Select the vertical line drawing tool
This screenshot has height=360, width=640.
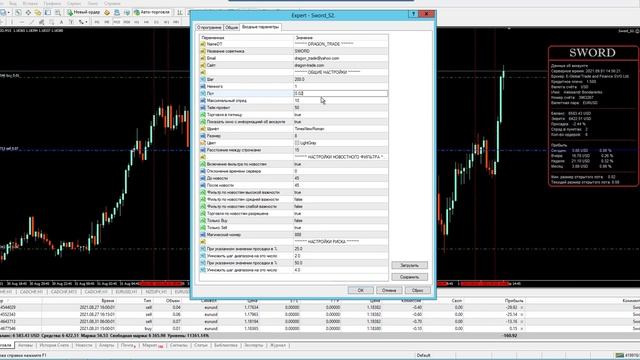[x=12, y=22]
